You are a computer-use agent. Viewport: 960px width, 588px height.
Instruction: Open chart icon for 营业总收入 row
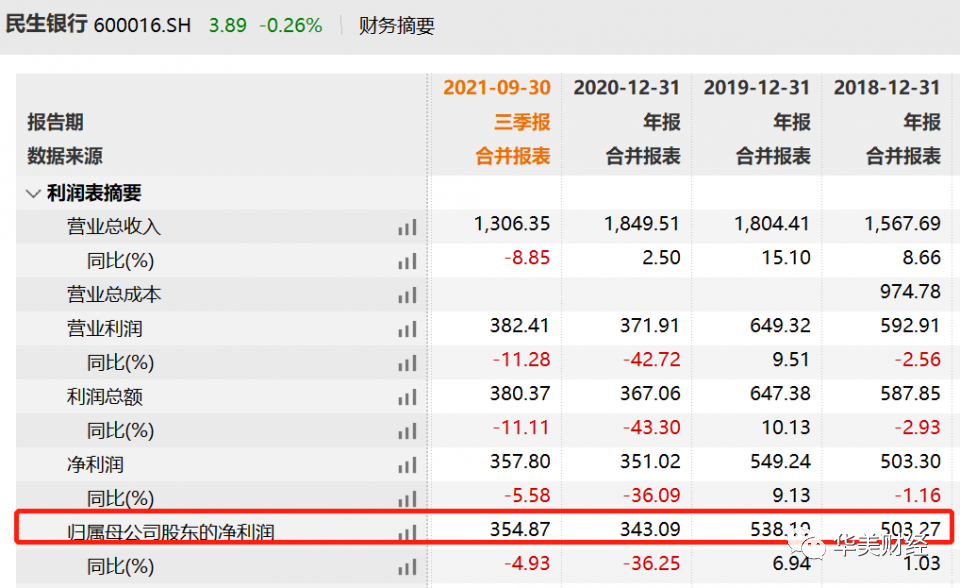[x=407, y=227]
